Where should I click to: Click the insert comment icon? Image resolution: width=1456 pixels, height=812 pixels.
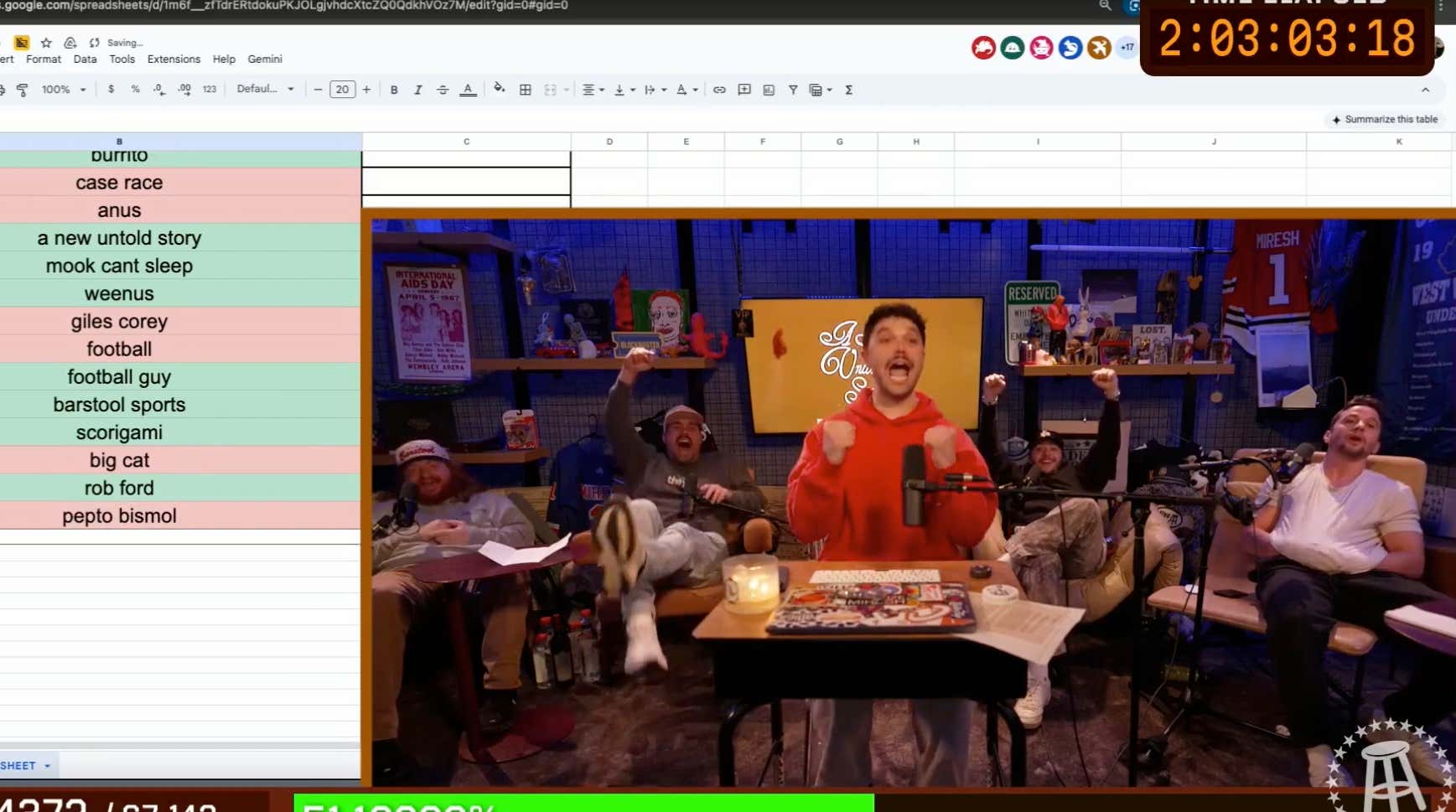[x=744, y=90]
